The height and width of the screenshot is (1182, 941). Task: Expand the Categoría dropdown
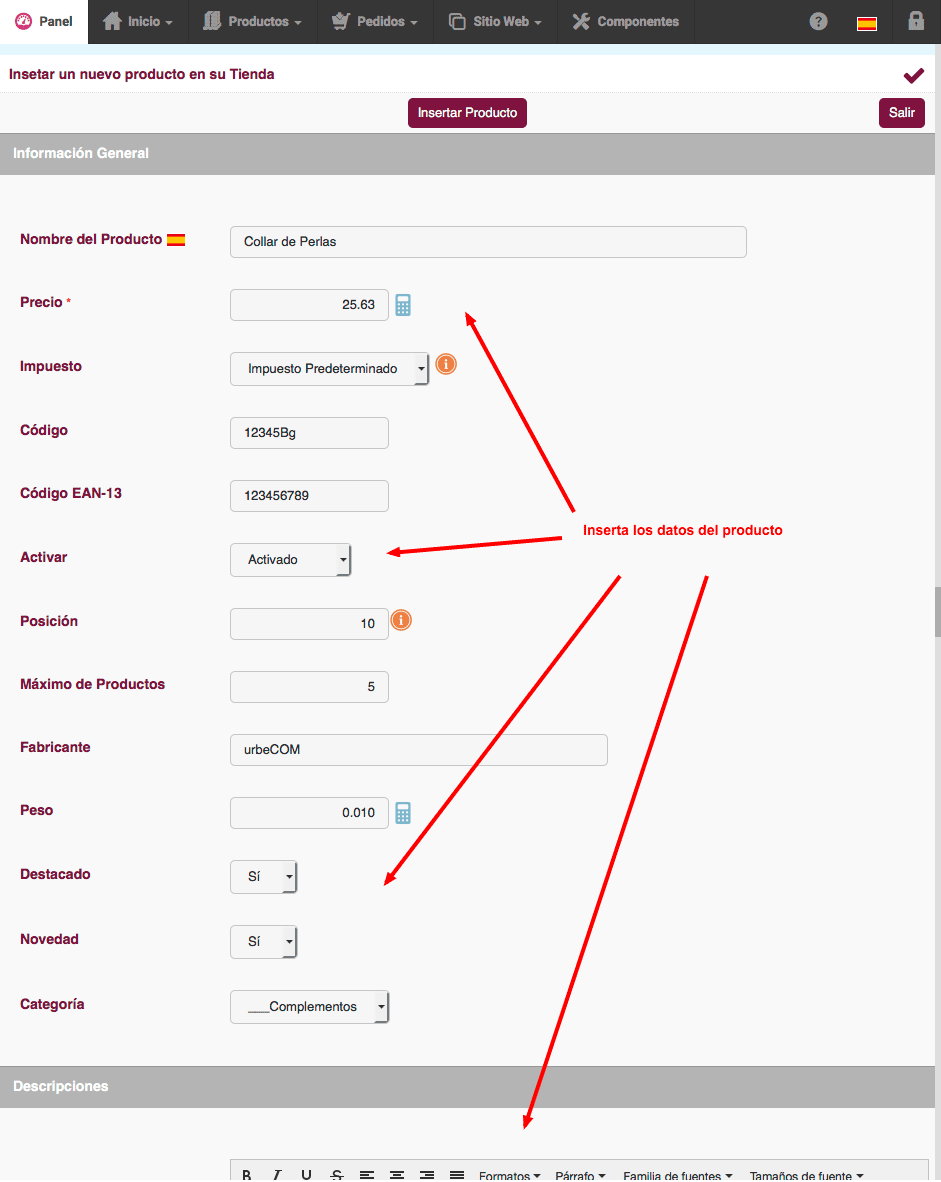click(309, 1007)
